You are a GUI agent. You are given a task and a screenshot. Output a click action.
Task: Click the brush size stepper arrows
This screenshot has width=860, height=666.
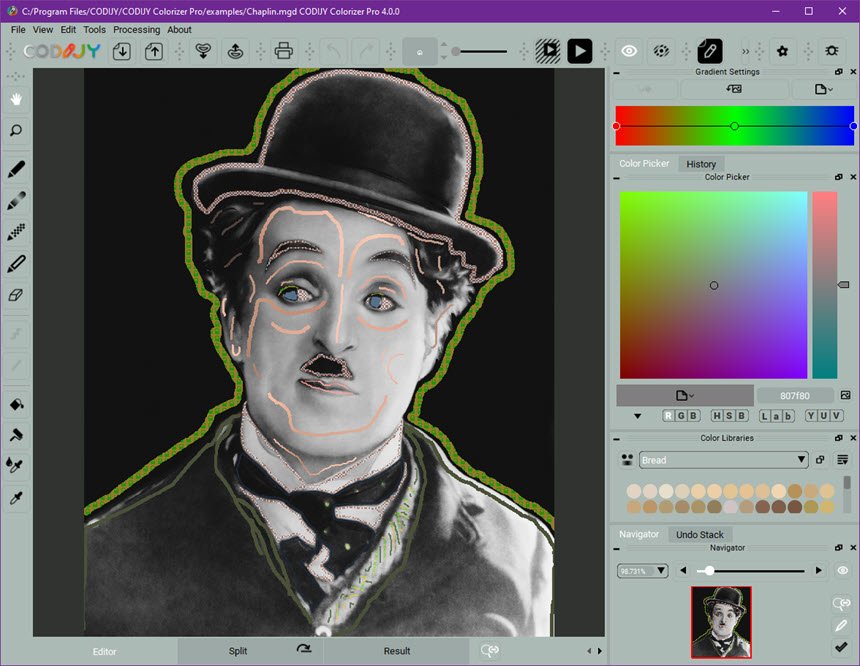(x=444, y=52)
